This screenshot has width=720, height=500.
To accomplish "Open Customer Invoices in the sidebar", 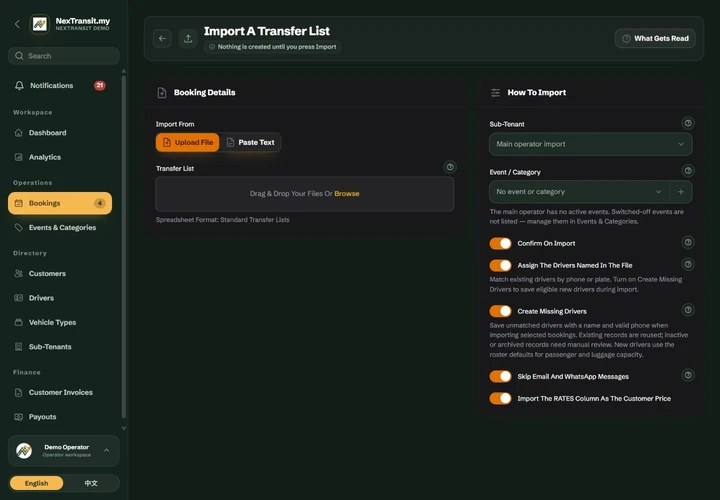I will pos(60,392).
